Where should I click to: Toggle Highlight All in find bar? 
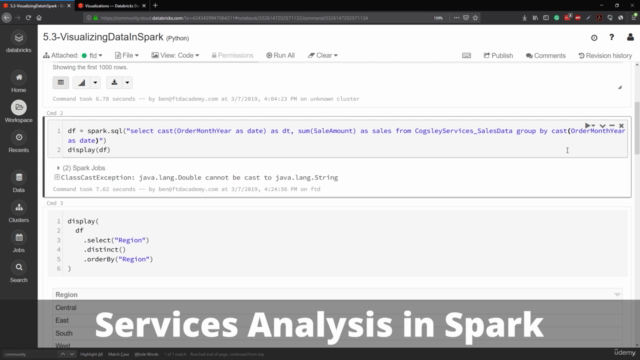click(x=91, y=354)
